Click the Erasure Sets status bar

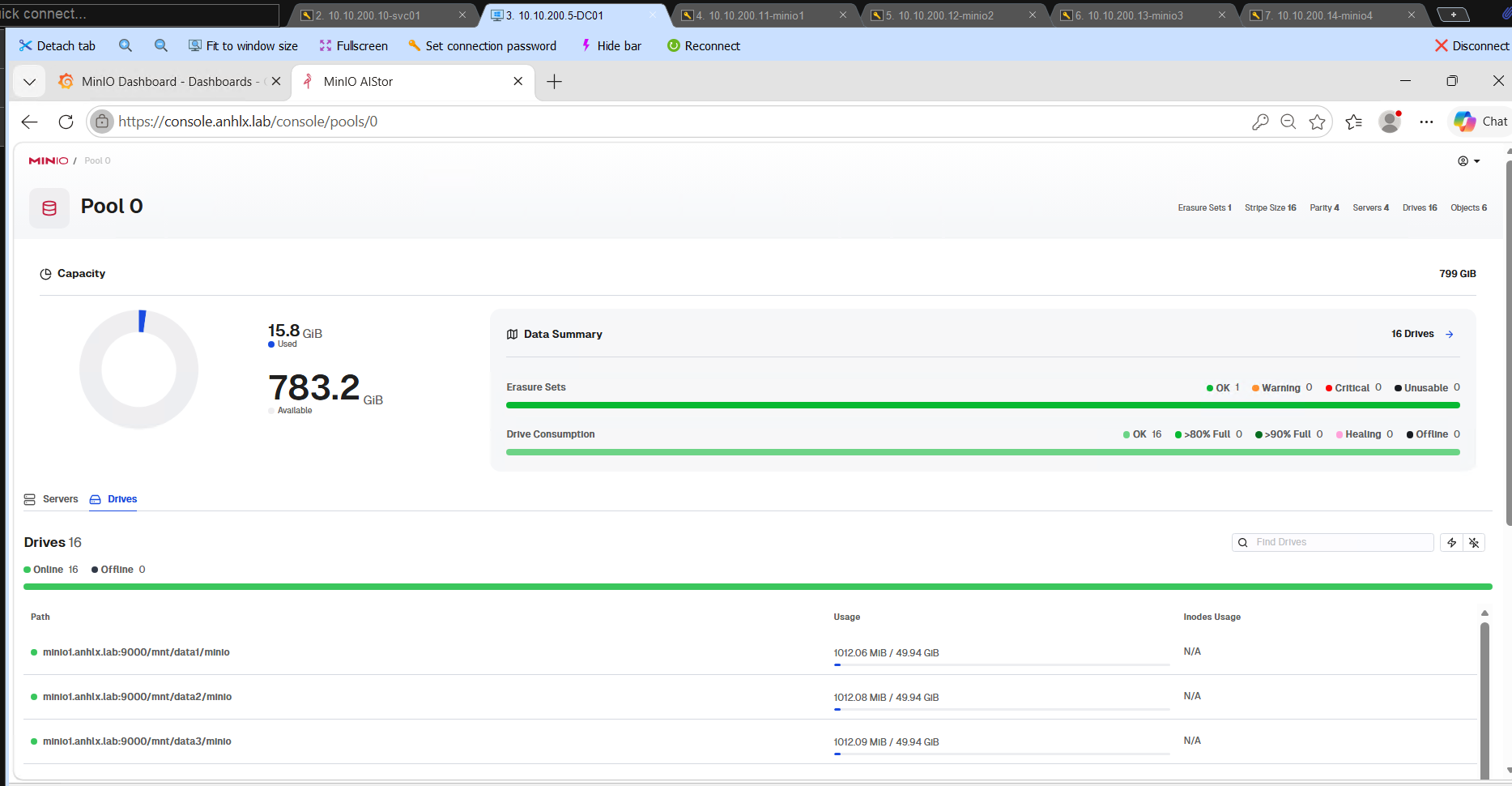[x=983, y=405]
